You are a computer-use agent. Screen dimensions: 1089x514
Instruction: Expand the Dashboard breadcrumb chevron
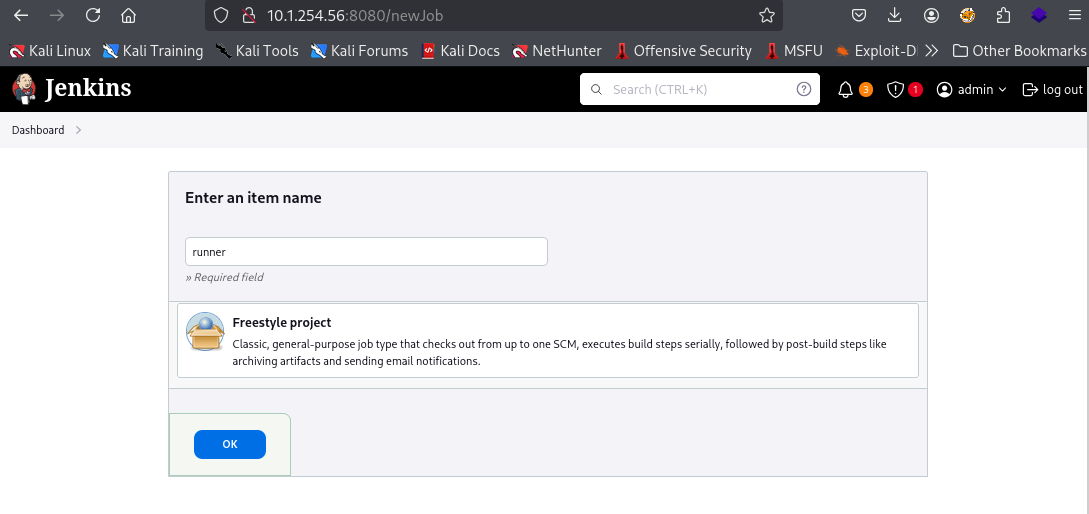78,130
